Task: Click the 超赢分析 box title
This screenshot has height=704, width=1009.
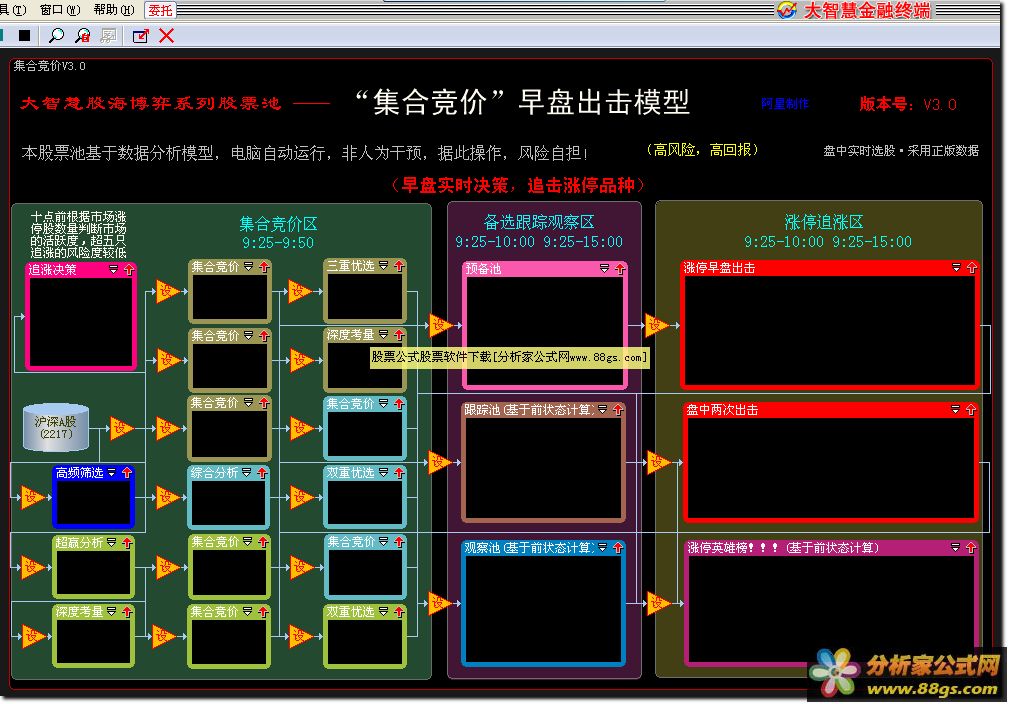Action: click(79, 543)
